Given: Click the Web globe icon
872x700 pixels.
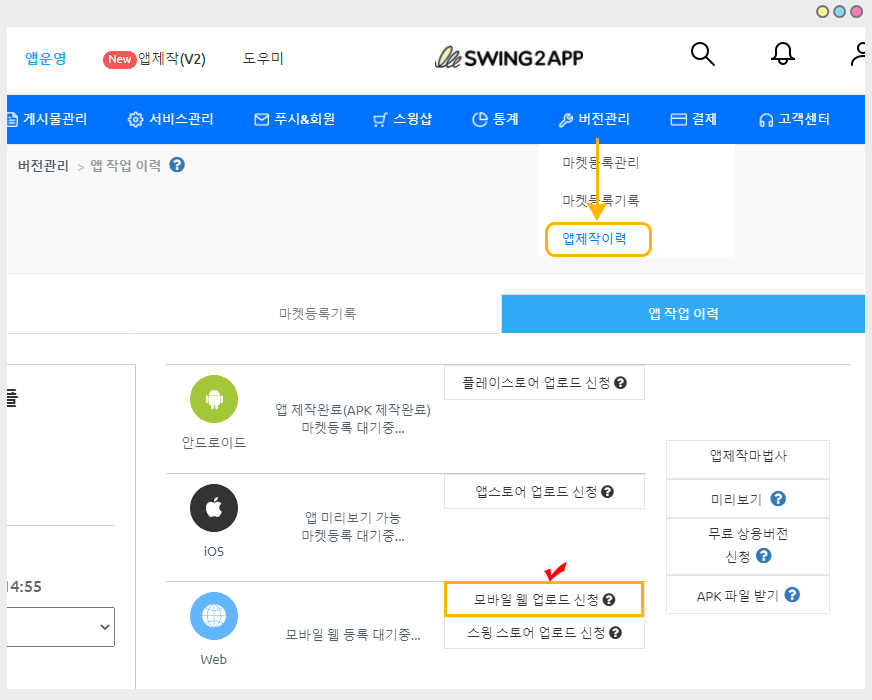Looking at the screenshot, I should 214,616.
